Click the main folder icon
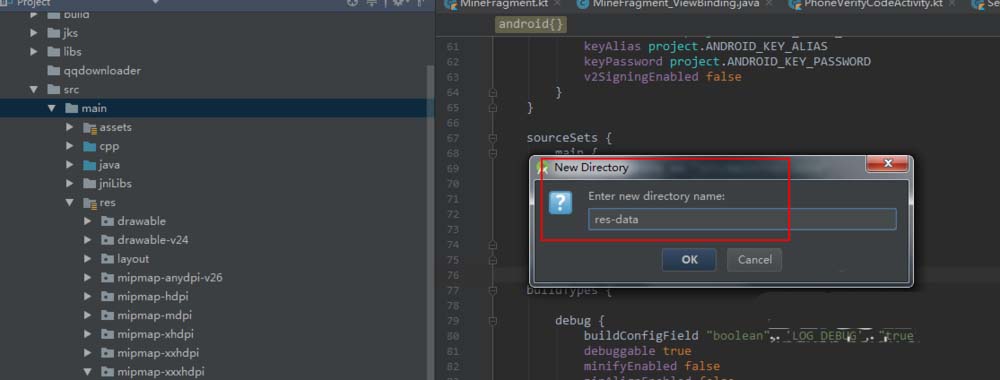Viewport: 1000px width, 380px height. [71, 108]
